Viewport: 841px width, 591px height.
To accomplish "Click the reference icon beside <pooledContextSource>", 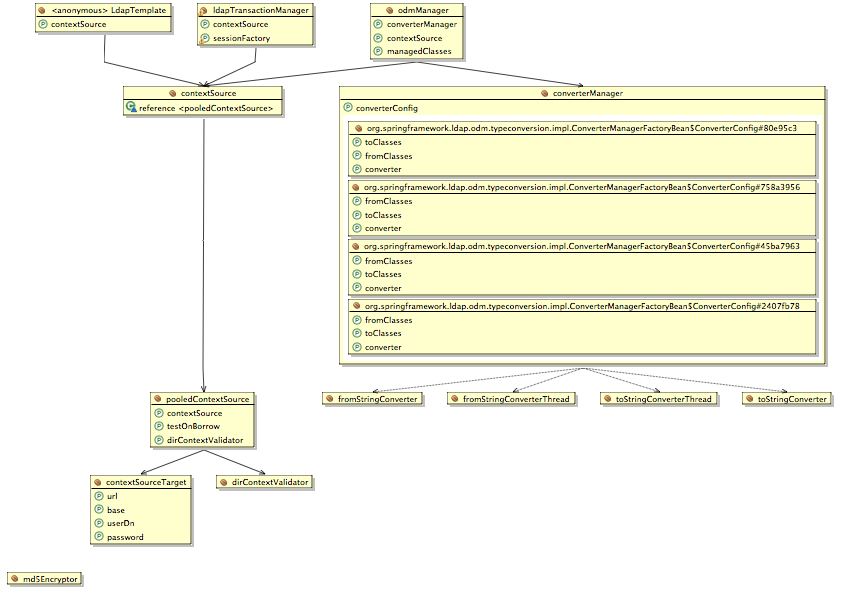I will point(131,107).
